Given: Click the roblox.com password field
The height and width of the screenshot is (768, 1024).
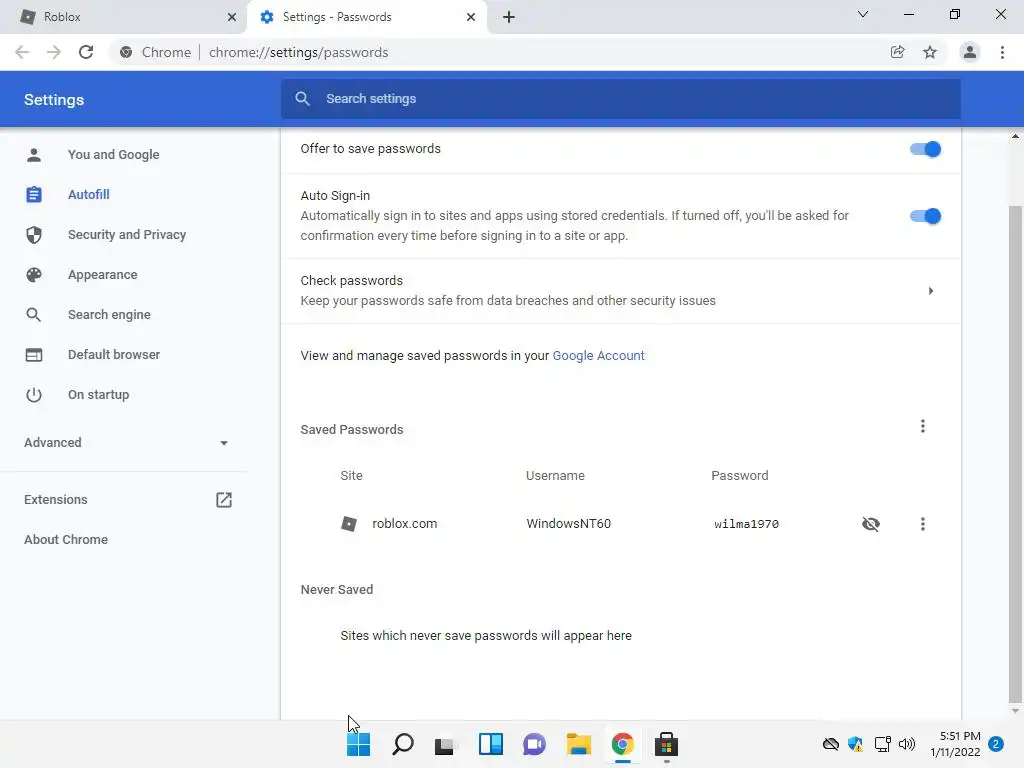Looking at the screenshot, I should pyautogui.click(x=746, y=524).
